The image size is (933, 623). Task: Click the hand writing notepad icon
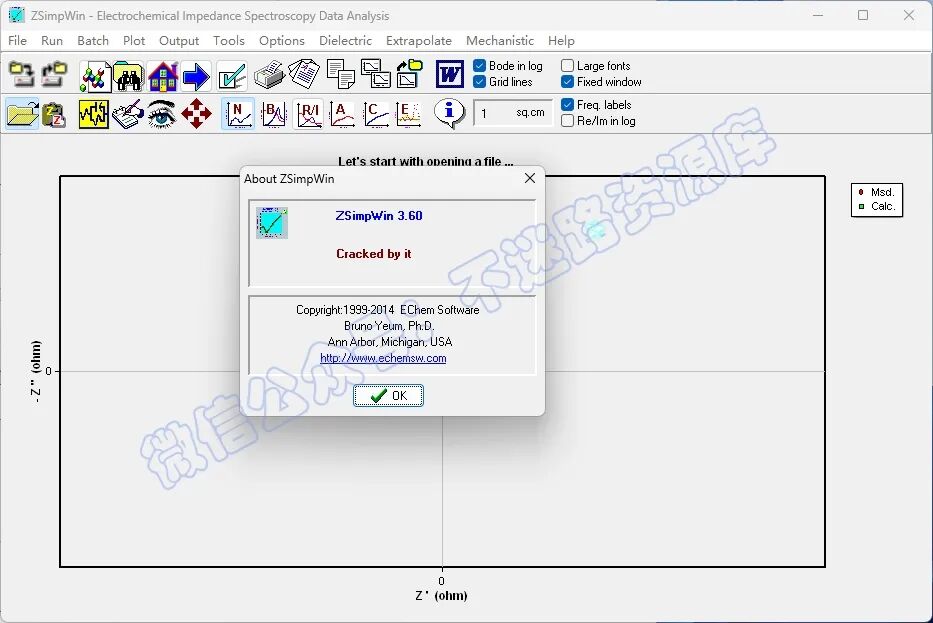(x=127, y=114)
